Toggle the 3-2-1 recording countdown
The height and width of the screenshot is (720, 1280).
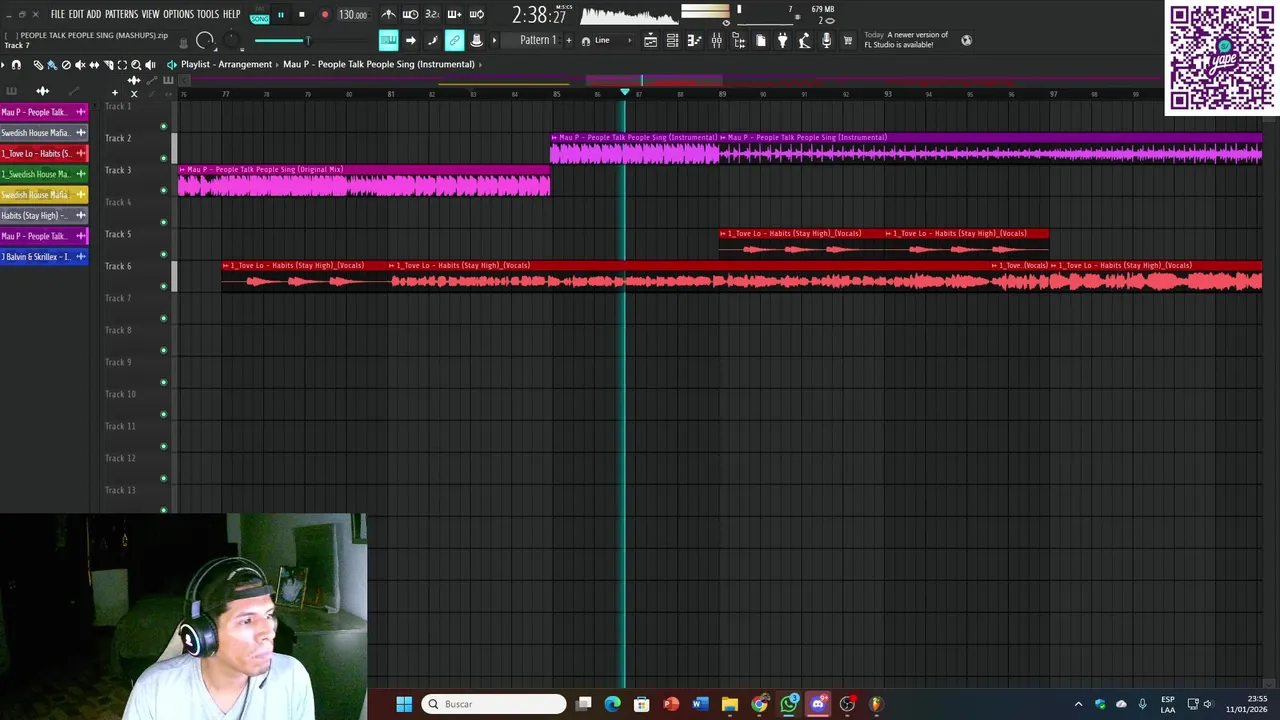pos(432,14)
